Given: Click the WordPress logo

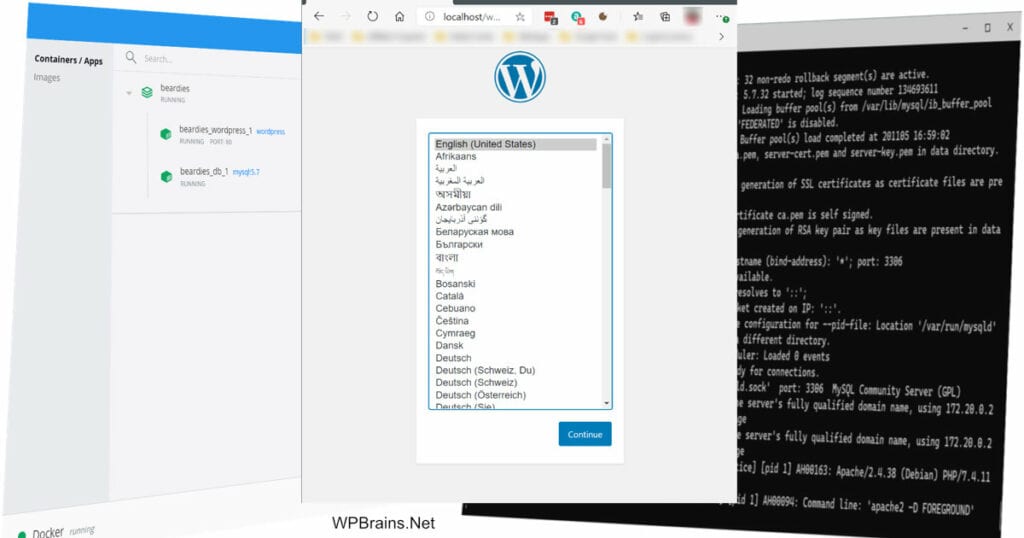Looking at the screenshot, I should click(520, 77).
